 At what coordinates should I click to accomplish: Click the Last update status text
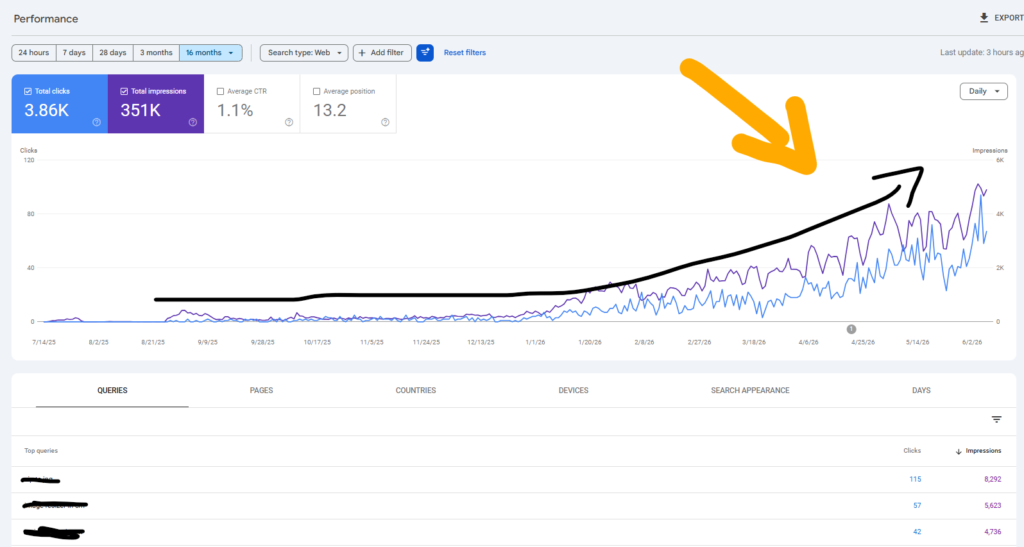(x=982, y=53)
